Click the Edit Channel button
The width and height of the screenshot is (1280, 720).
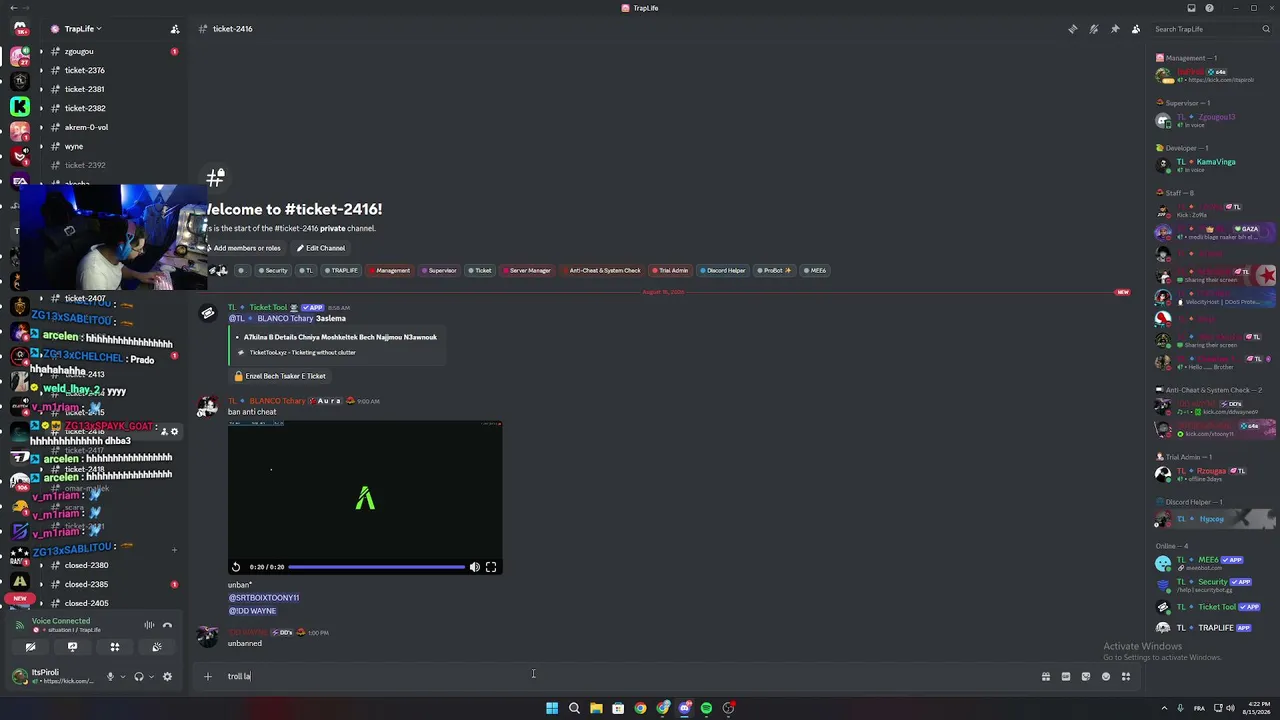(x=321, y=248)
